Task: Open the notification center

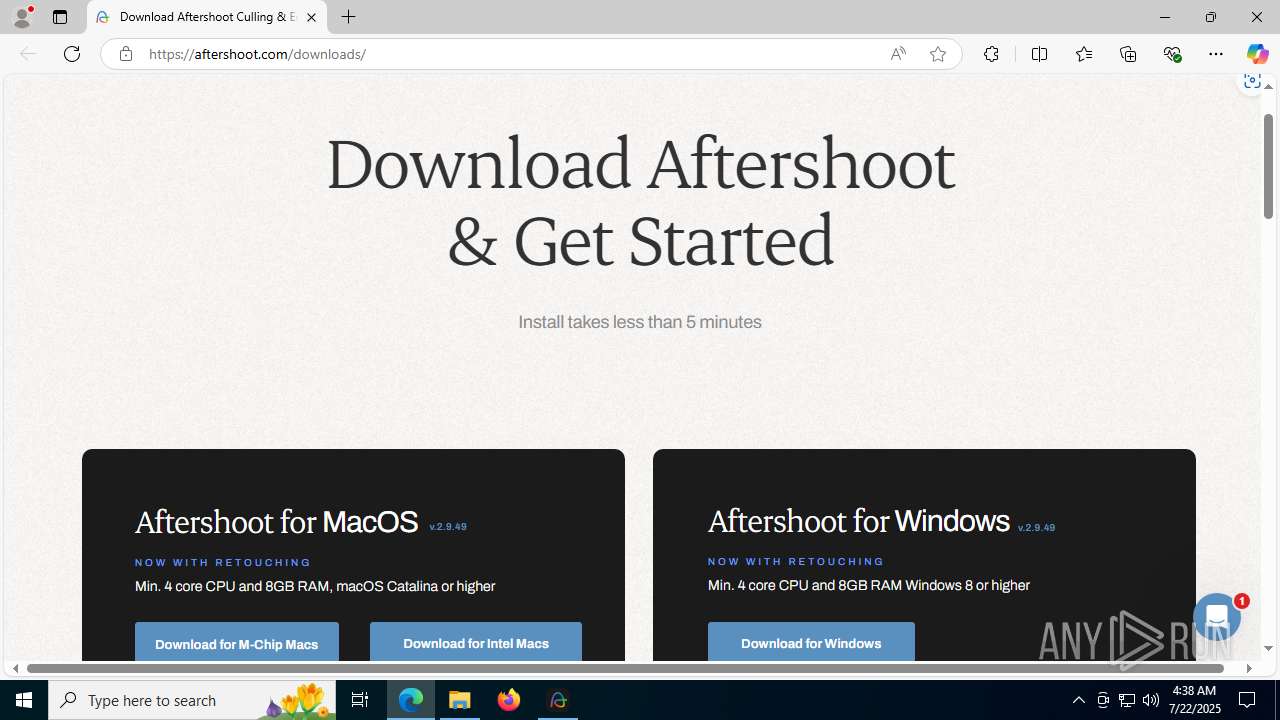Action: [1248, 700]
